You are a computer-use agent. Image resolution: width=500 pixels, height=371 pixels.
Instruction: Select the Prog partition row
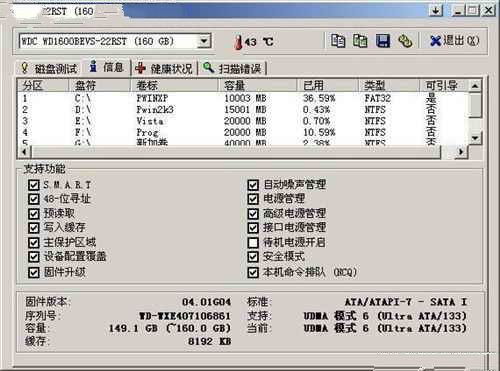tap(243, 132)
